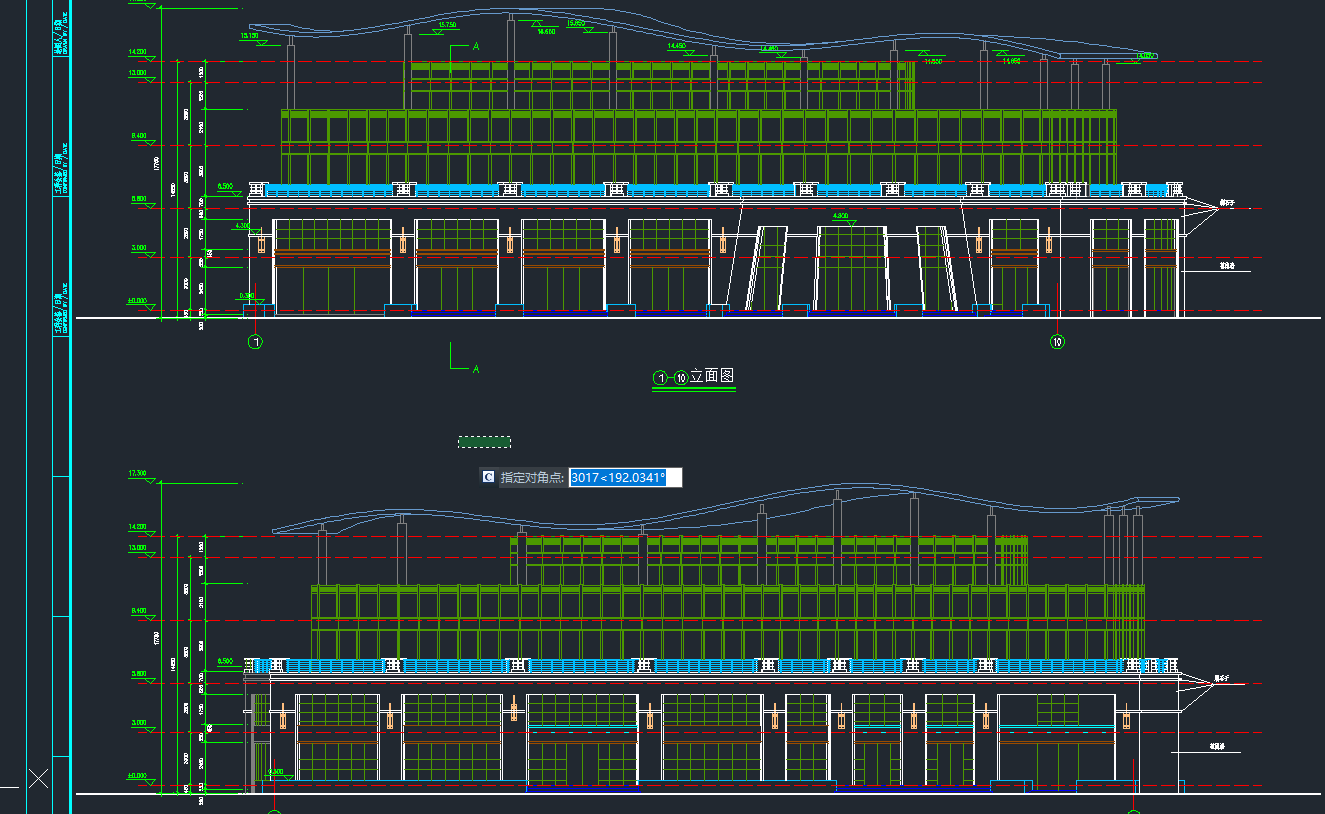Select the 17.300 elevation marker
Viewport: 1325px width, 814px height.
(x=138, y=473)
